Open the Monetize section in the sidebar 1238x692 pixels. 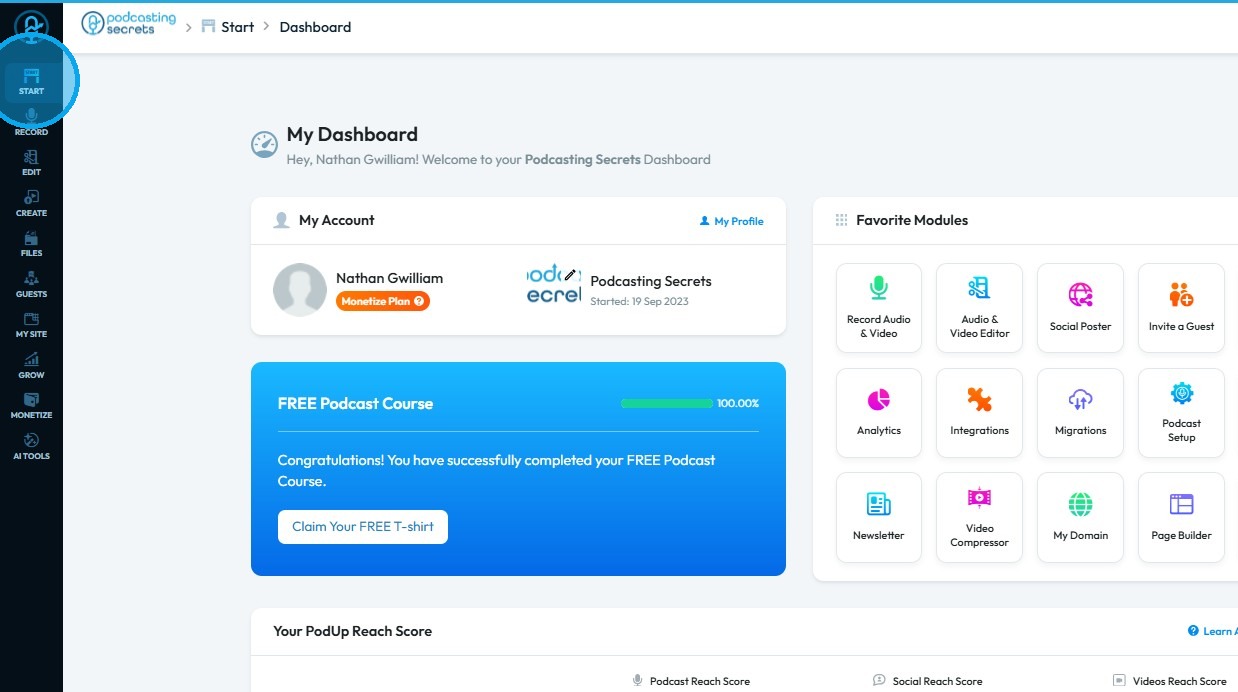coord(31,406)
